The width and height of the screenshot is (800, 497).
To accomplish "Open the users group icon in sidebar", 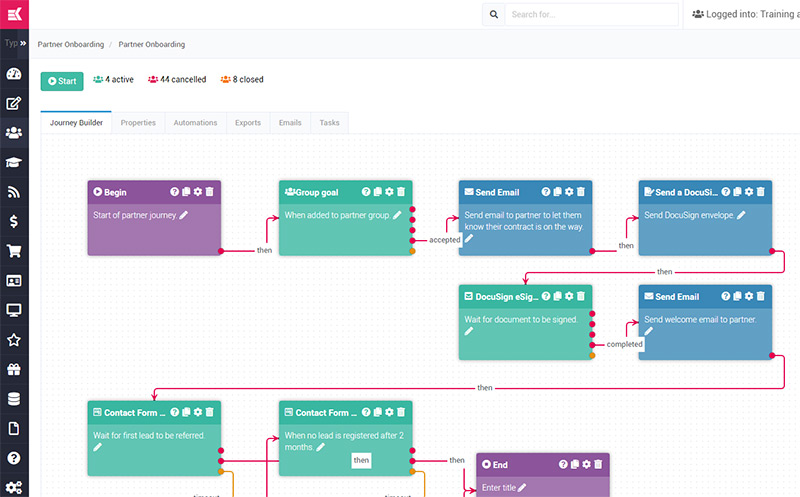I will [x=14, y=133].
